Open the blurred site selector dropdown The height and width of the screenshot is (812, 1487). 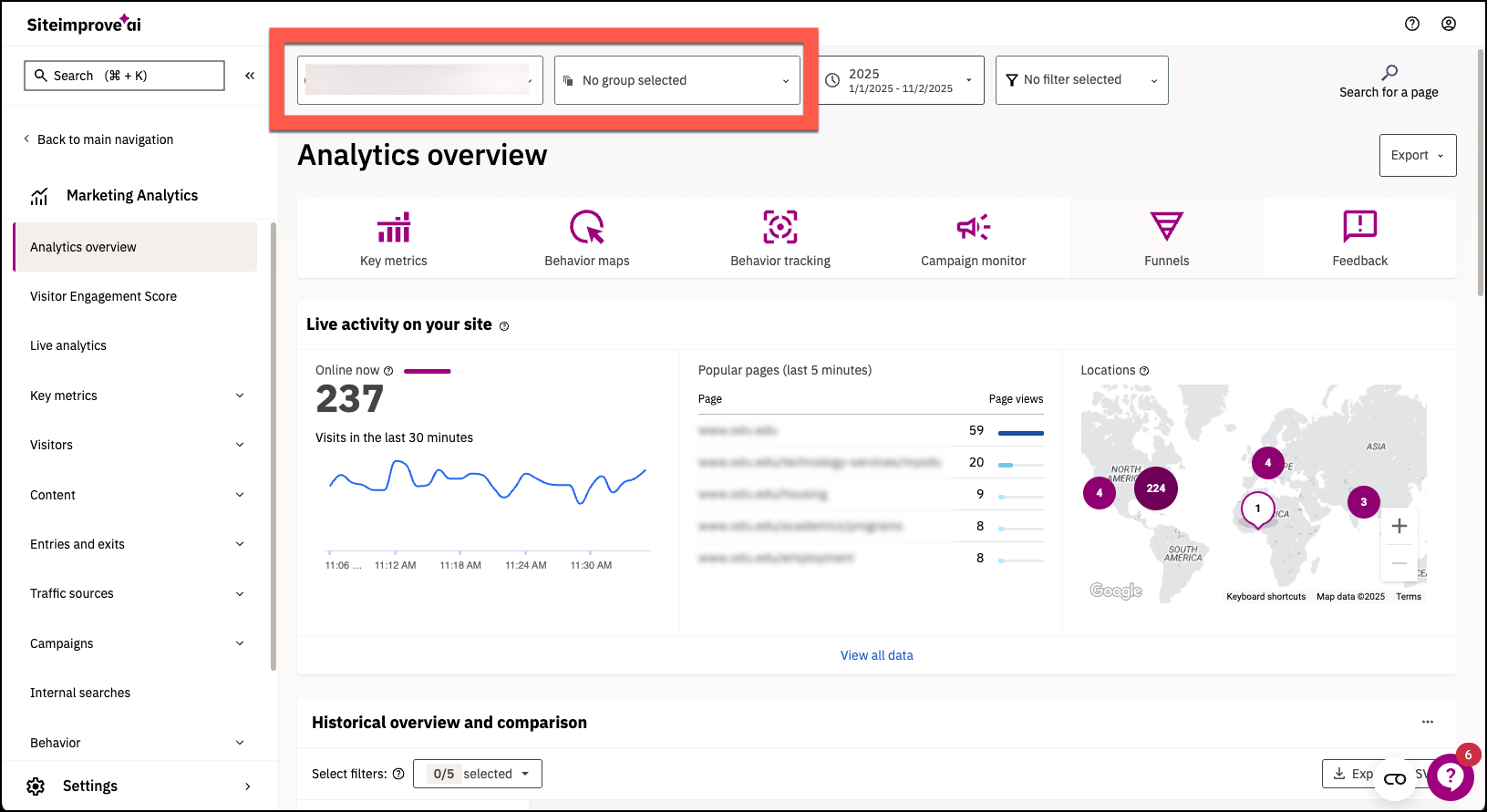420,80
